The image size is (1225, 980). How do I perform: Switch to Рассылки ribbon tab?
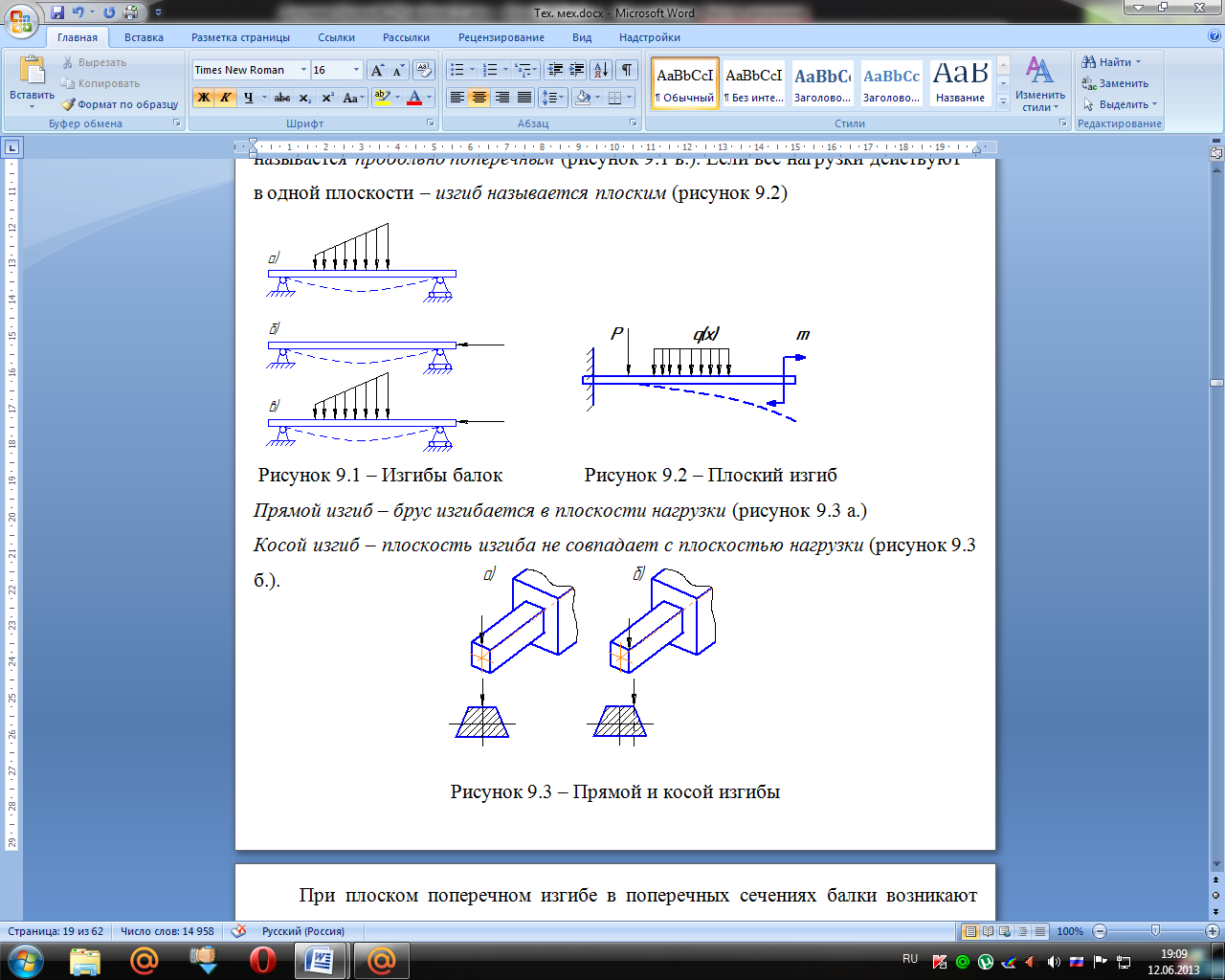(x=406, y=37)
